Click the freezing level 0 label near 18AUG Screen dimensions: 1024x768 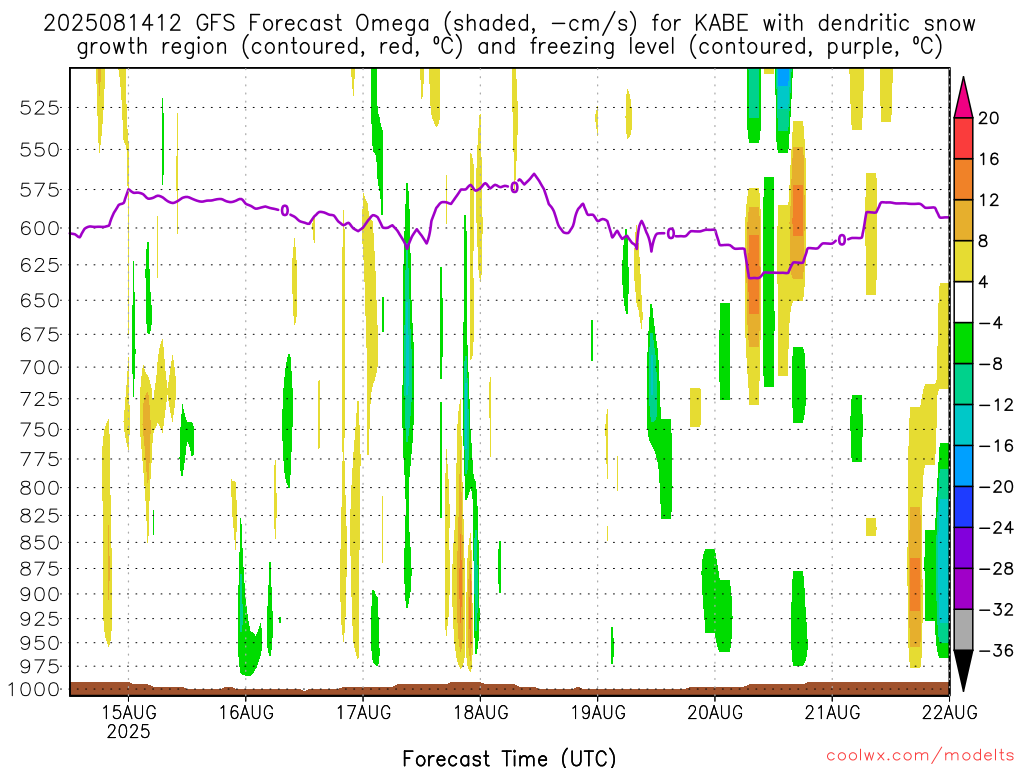coord(515,188)
